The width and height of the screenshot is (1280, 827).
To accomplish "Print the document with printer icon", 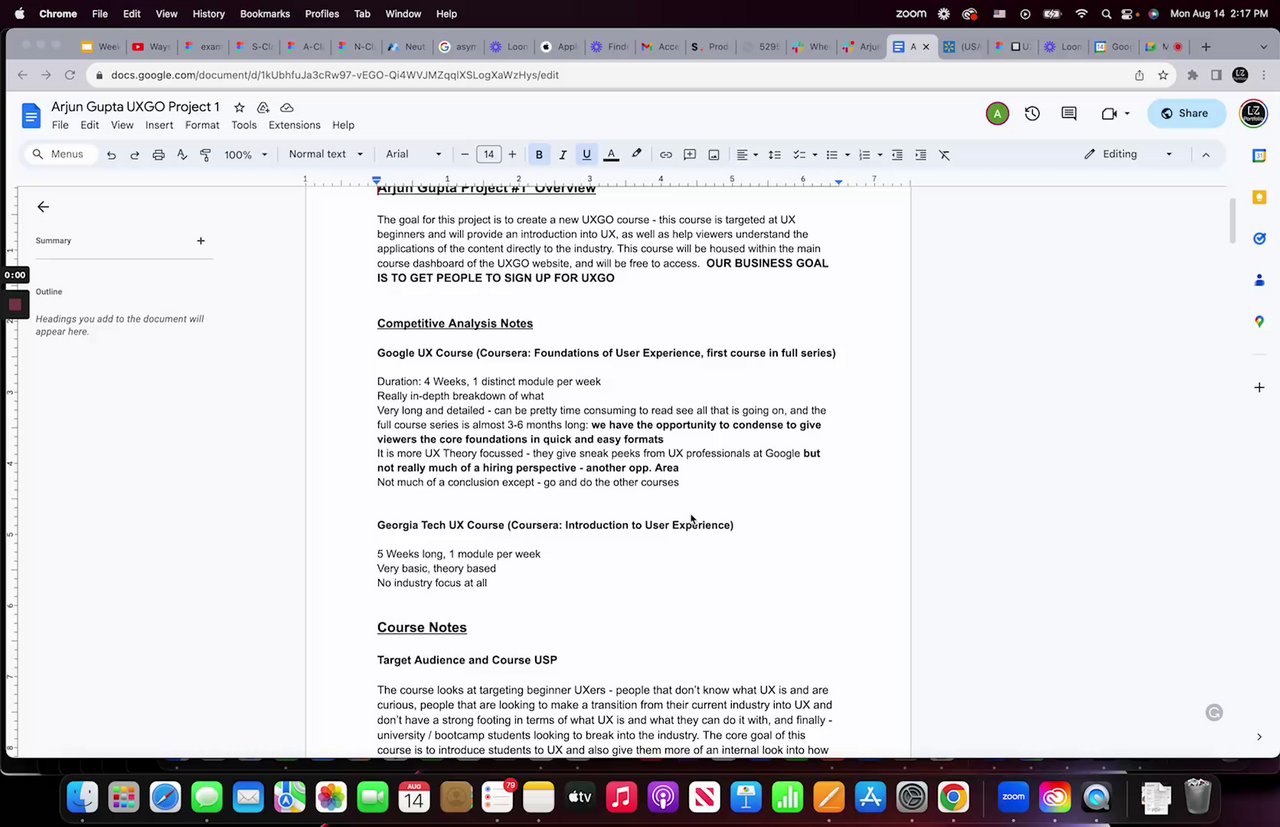I will point(158,155).
